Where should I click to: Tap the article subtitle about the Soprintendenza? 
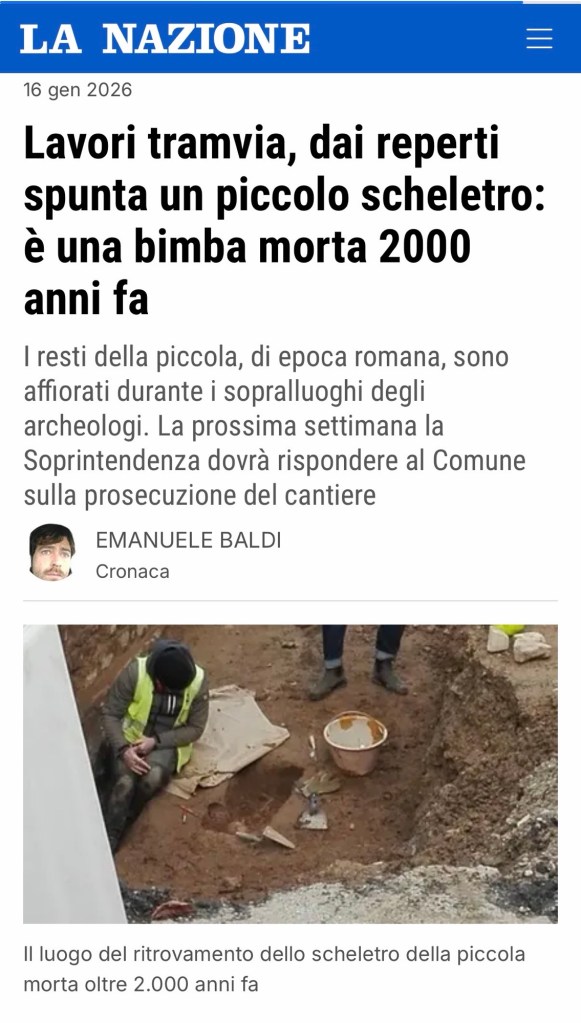275,426
